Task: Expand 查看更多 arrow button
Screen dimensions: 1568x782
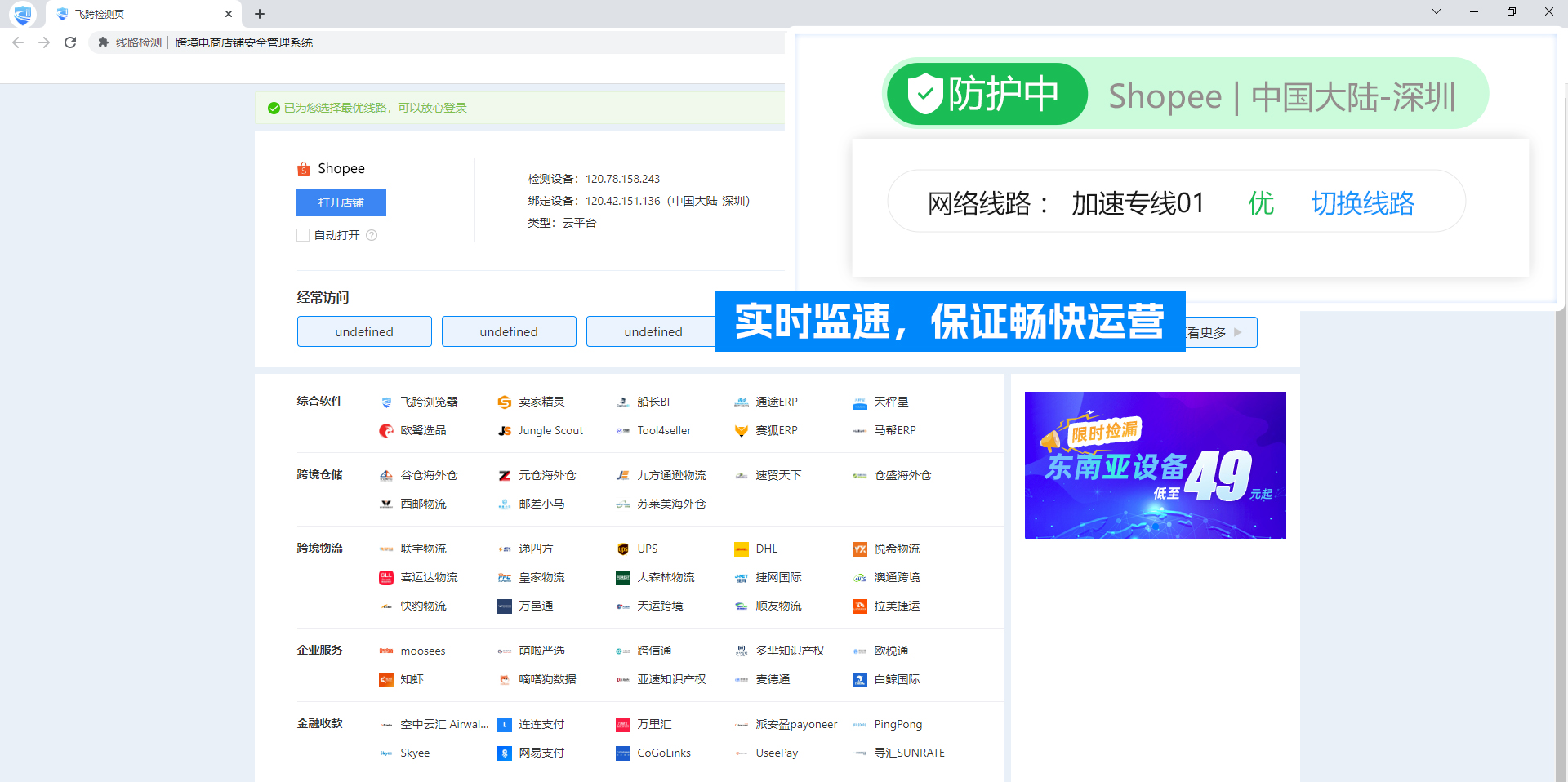Action: click(1238, 332)
